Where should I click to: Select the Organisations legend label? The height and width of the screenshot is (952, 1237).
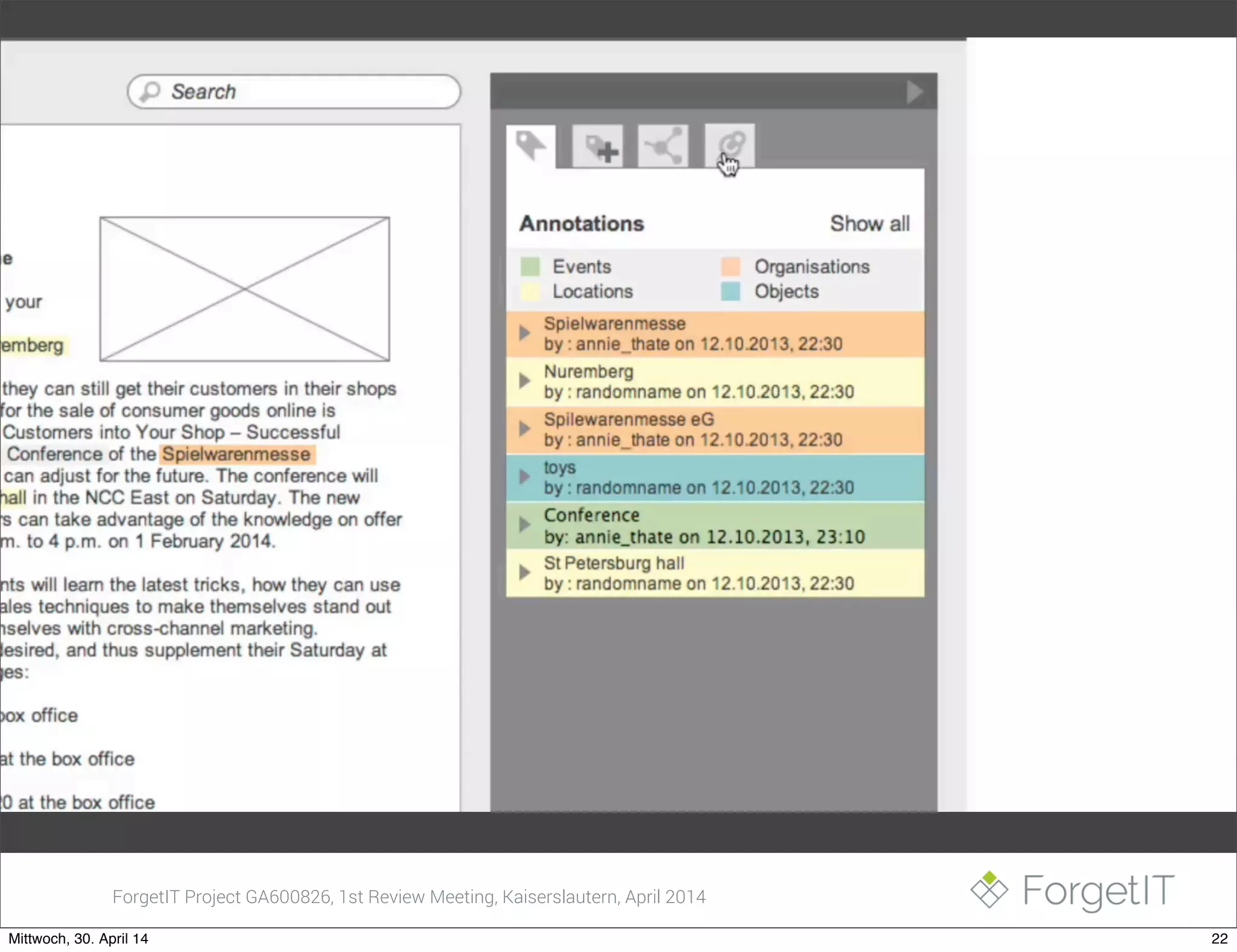(812, 266)
